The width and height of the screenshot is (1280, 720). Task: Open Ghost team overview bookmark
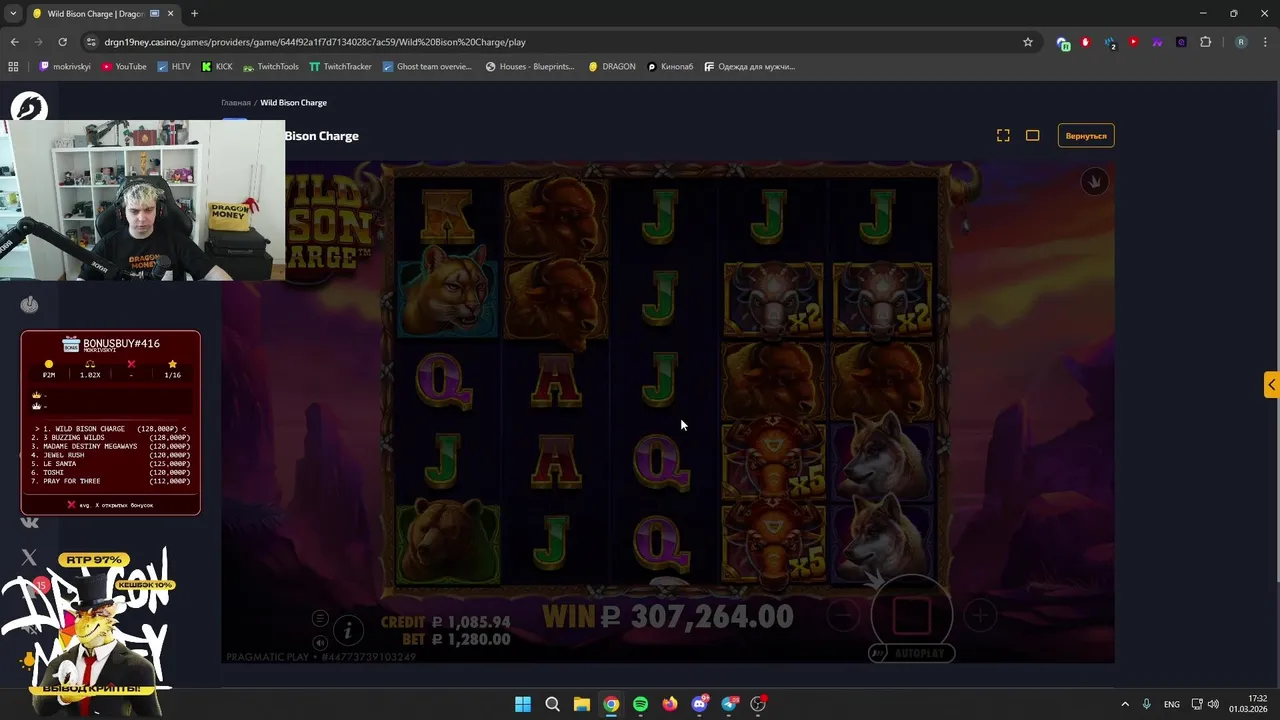click(427, 67)
